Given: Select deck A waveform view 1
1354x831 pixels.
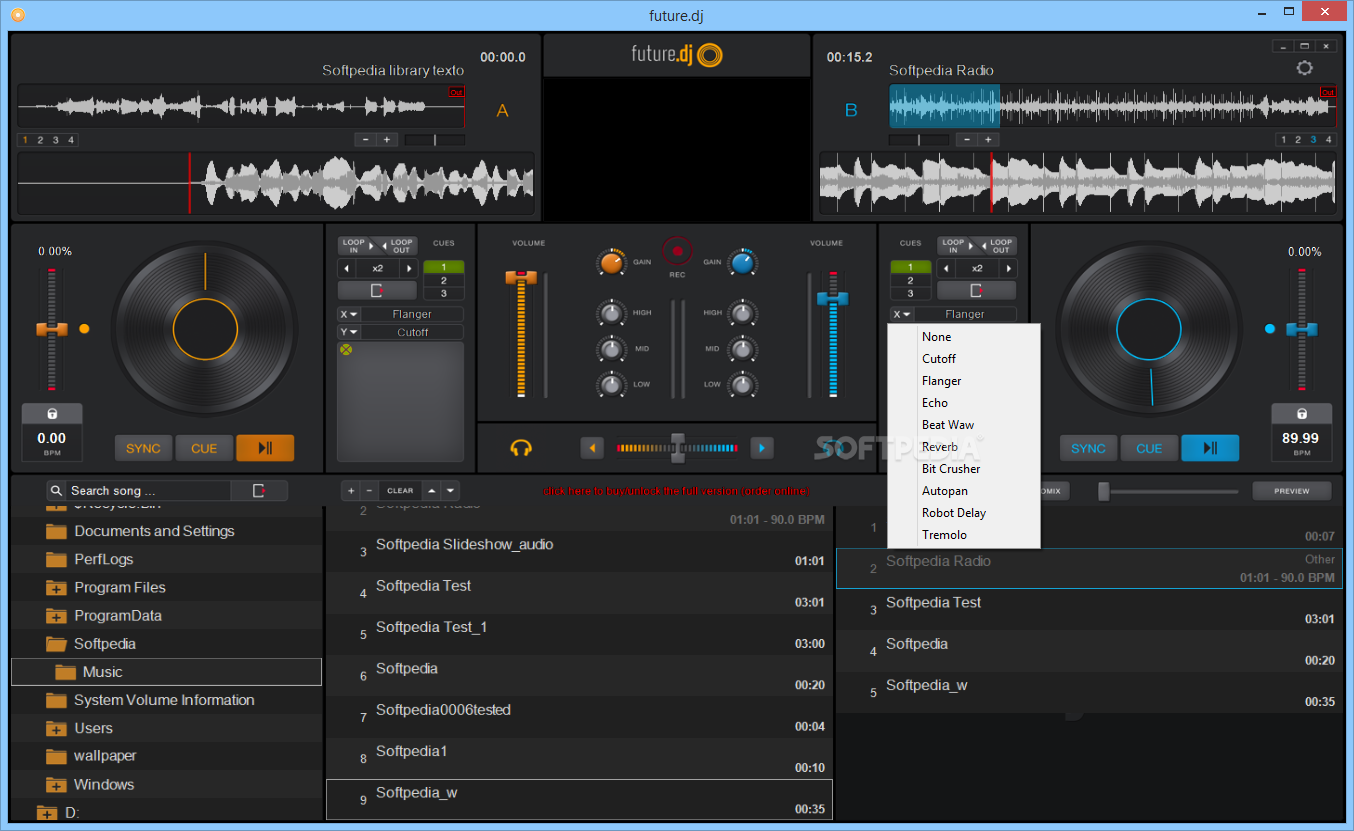Looking at the screenshot, I should [x=25, y=140].
